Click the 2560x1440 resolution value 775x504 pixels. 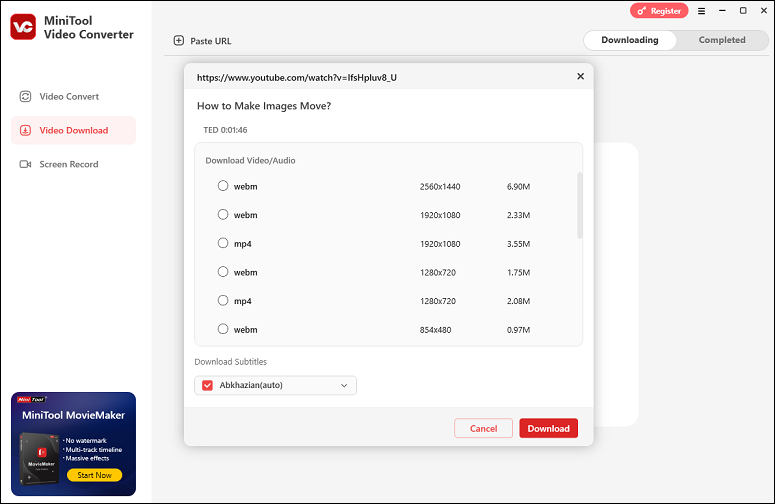(440, 187)
